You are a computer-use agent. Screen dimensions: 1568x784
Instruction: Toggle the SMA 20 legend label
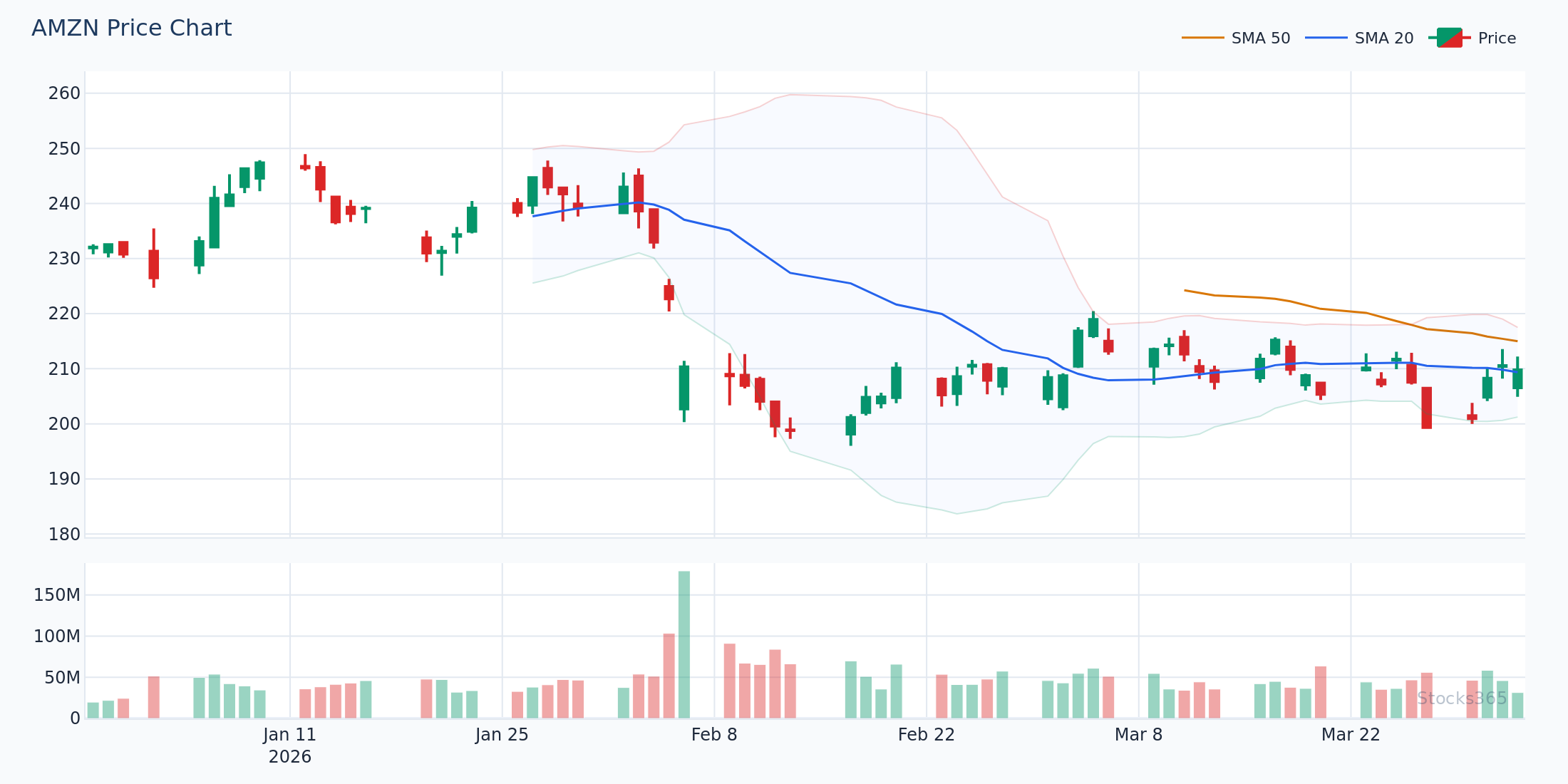[x=1383, y=38]
